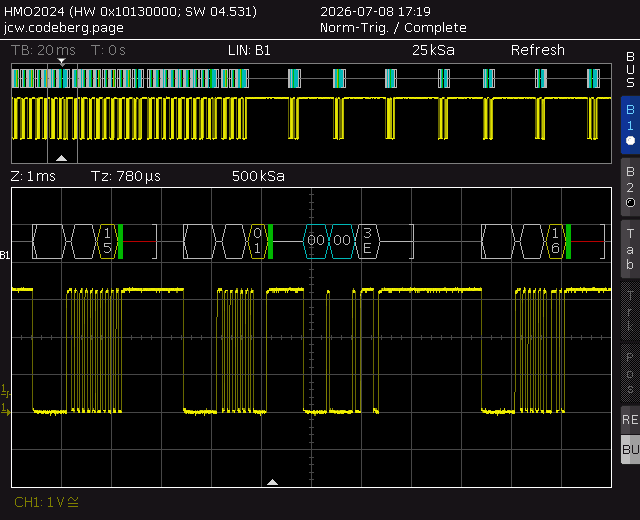This screenshot has width=640, height=520.
Task: Select the B2 bus softkey
Action: pyautogui.click(x=630, y=187)
